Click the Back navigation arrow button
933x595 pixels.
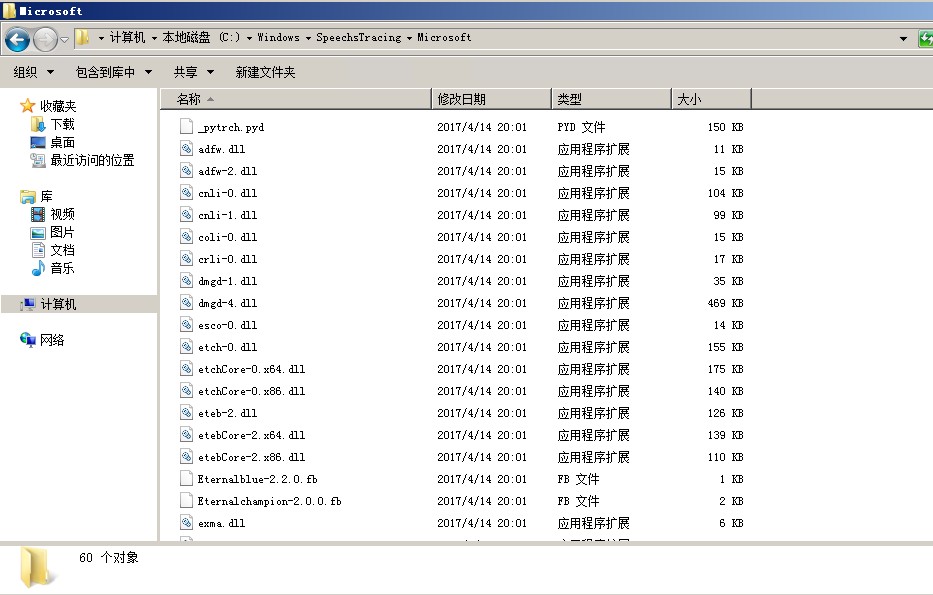(17, 40)
